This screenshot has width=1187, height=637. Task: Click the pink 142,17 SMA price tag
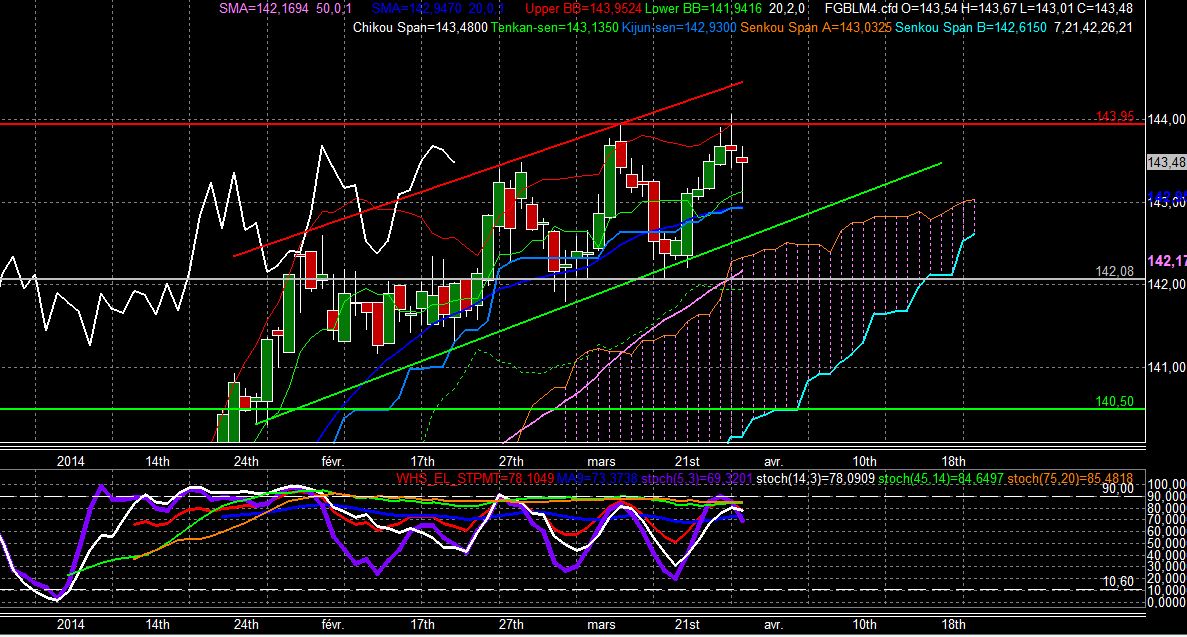pos(1167,261)
